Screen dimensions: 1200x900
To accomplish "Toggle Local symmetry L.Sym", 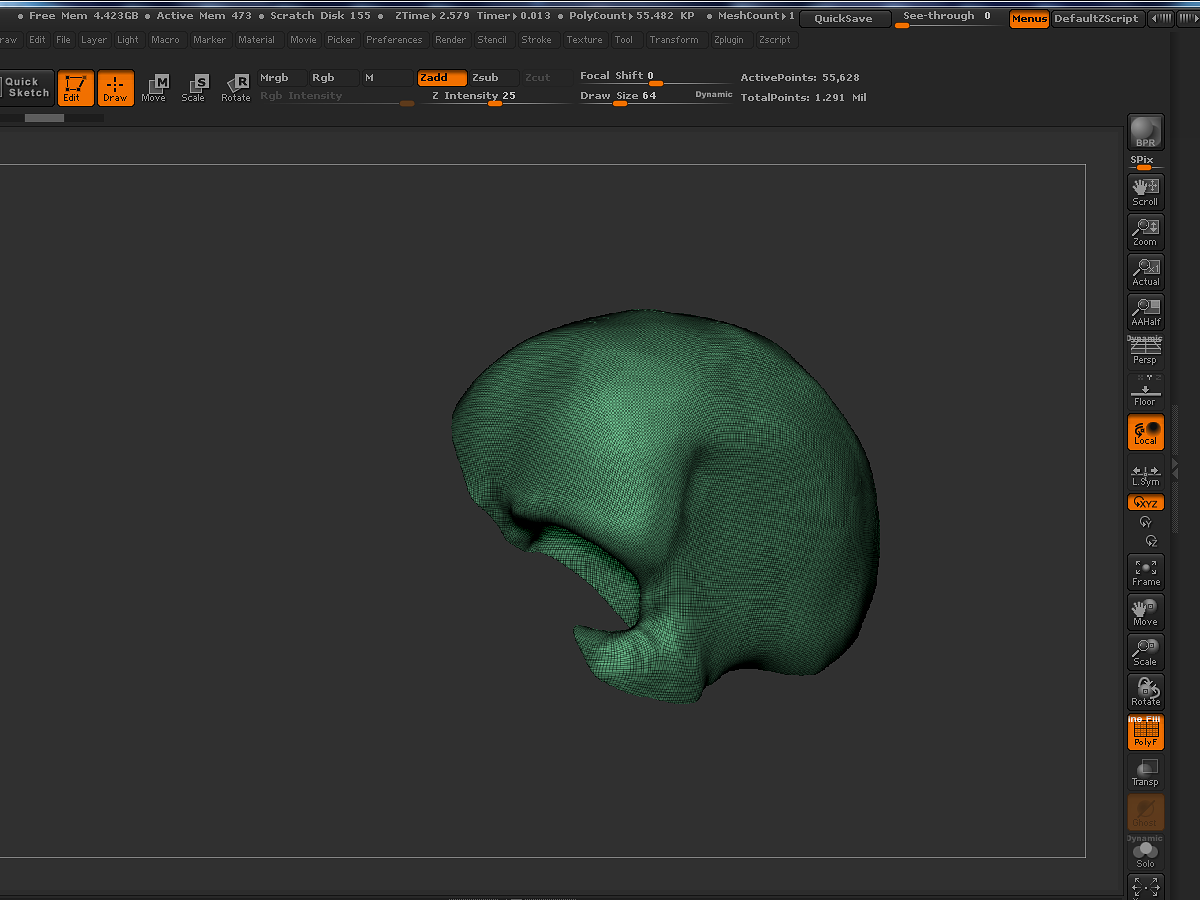I will click(1145, 474).
